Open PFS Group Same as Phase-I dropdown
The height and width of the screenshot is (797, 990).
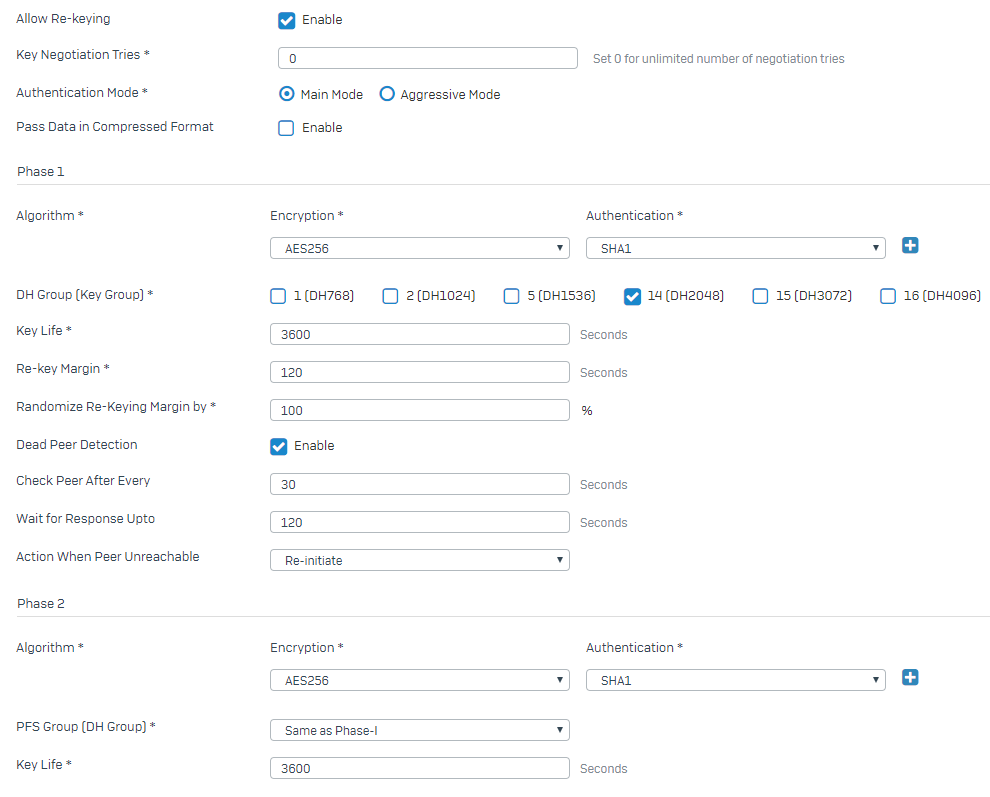[x=420, y=730]
